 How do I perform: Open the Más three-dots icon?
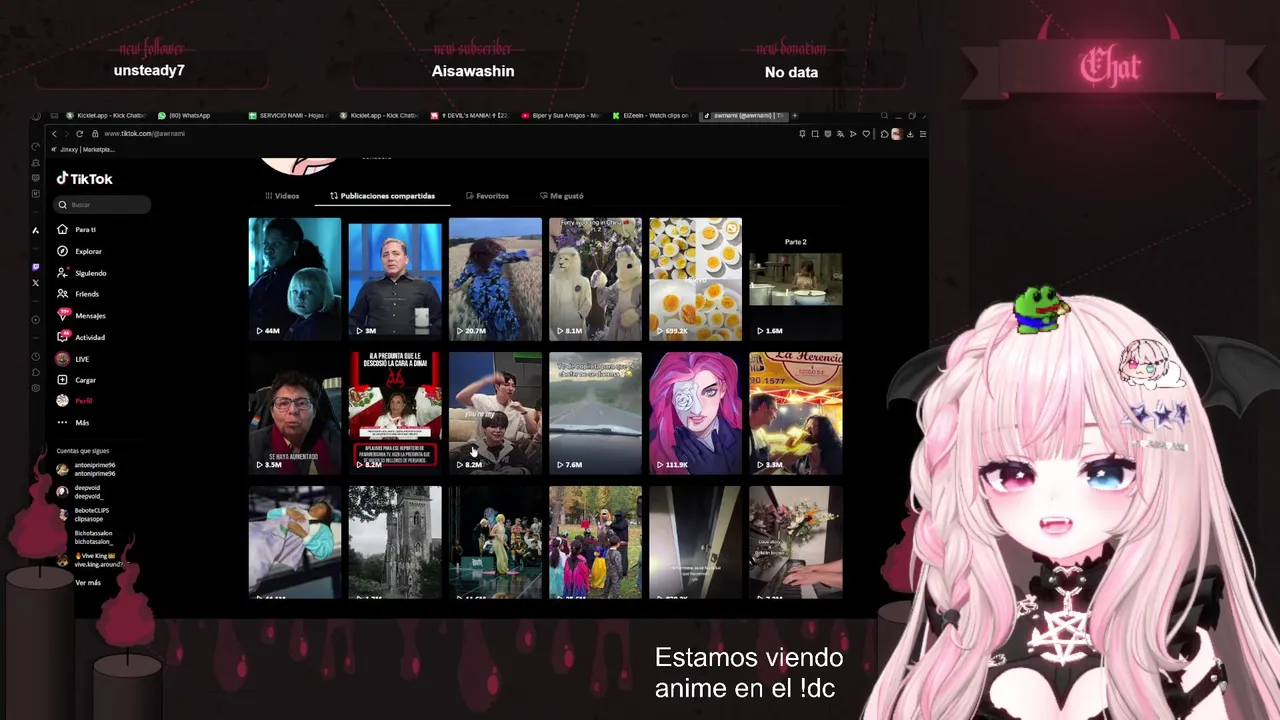point(63,422)
